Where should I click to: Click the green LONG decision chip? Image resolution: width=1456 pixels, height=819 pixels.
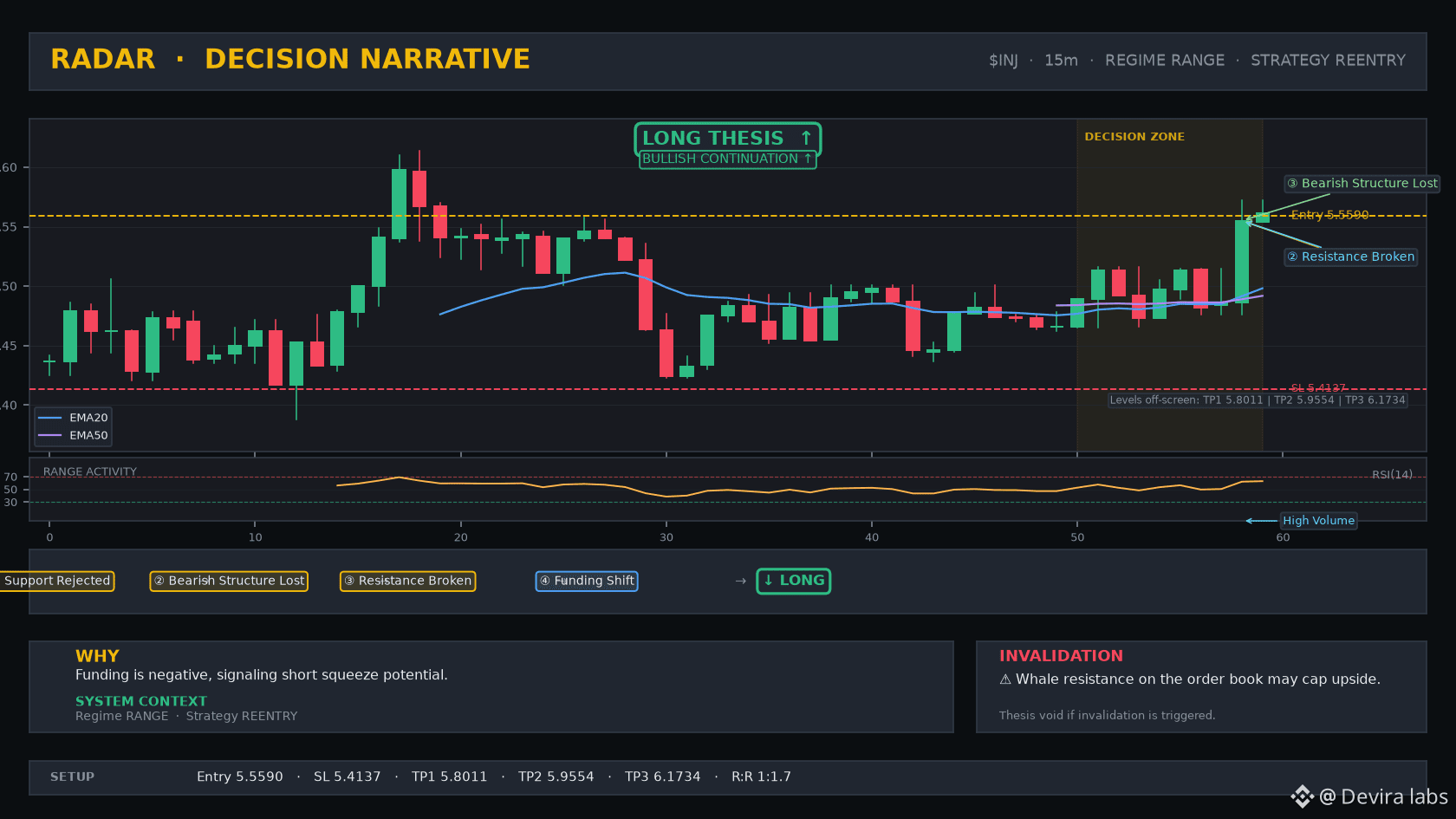tap(793, 581)
